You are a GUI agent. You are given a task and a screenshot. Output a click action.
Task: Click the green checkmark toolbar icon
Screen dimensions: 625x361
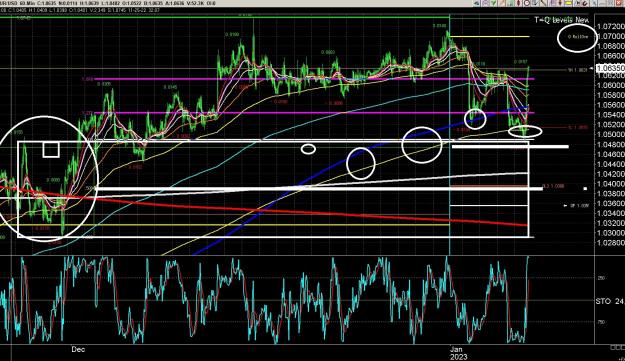tap(493, 3)
